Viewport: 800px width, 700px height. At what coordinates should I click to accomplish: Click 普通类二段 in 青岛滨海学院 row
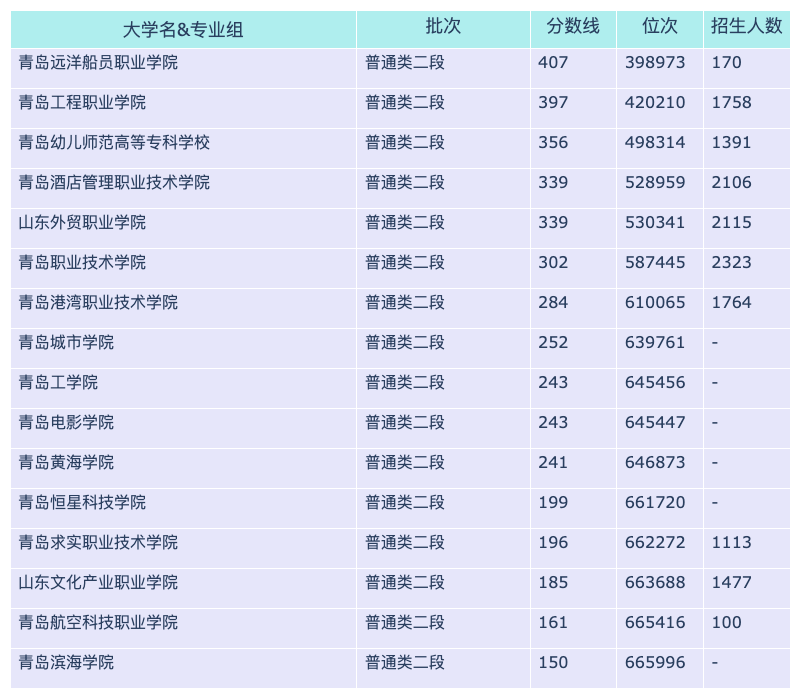(x=405, y=662)
